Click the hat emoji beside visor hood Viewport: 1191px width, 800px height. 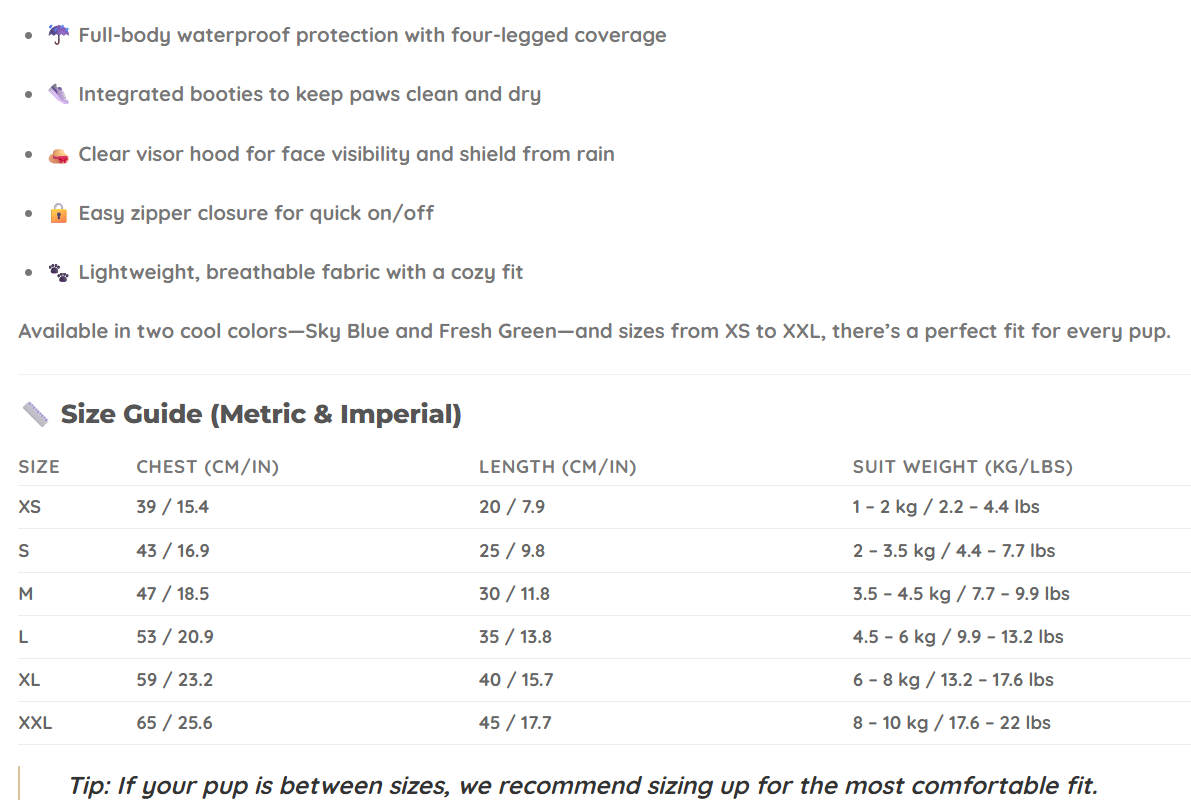coord(59,154)
